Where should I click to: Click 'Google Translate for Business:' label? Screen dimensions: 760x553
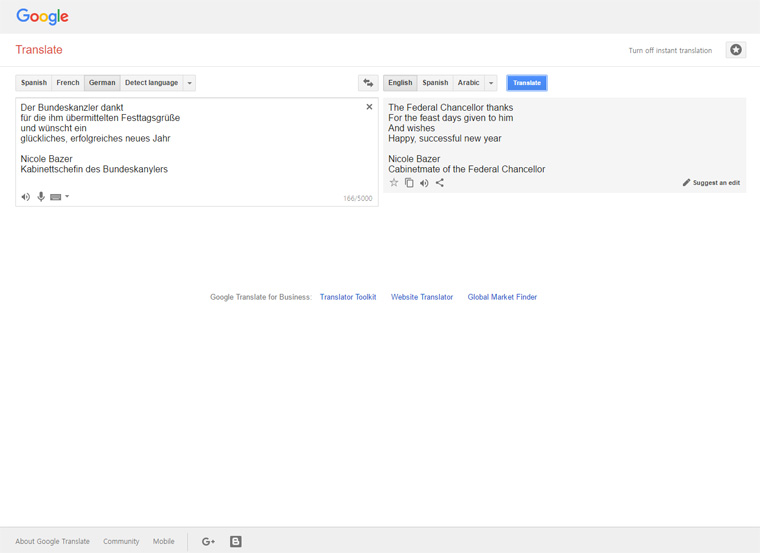pos(261,297)
